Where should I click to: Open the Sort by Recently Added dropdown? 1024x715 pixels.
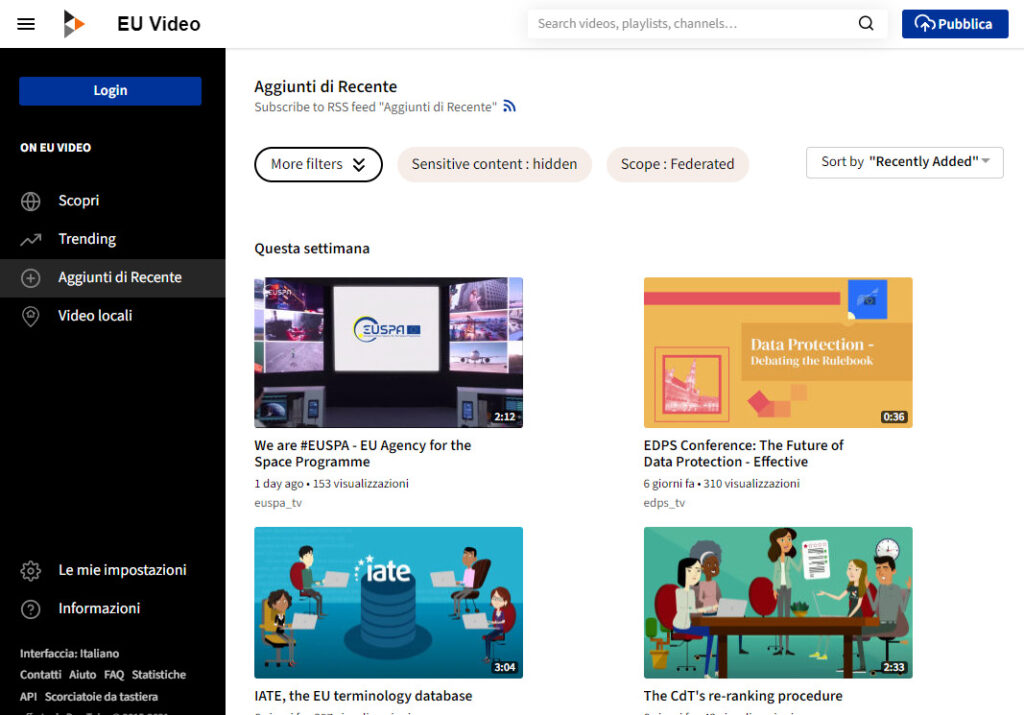pos(904,162)
